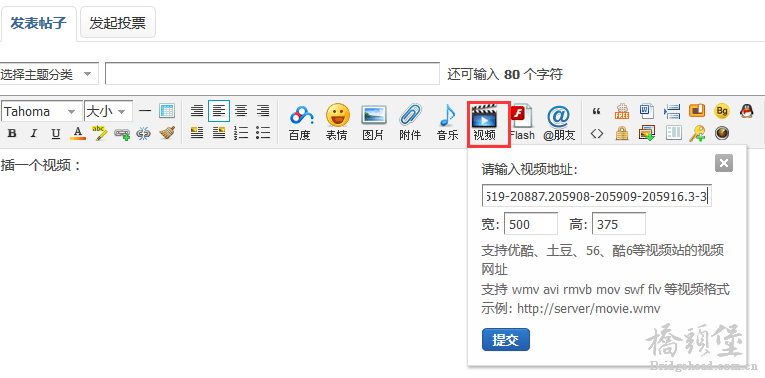
Task: Click the http://server/movie.wmv example text
Action: coord(588,309)
